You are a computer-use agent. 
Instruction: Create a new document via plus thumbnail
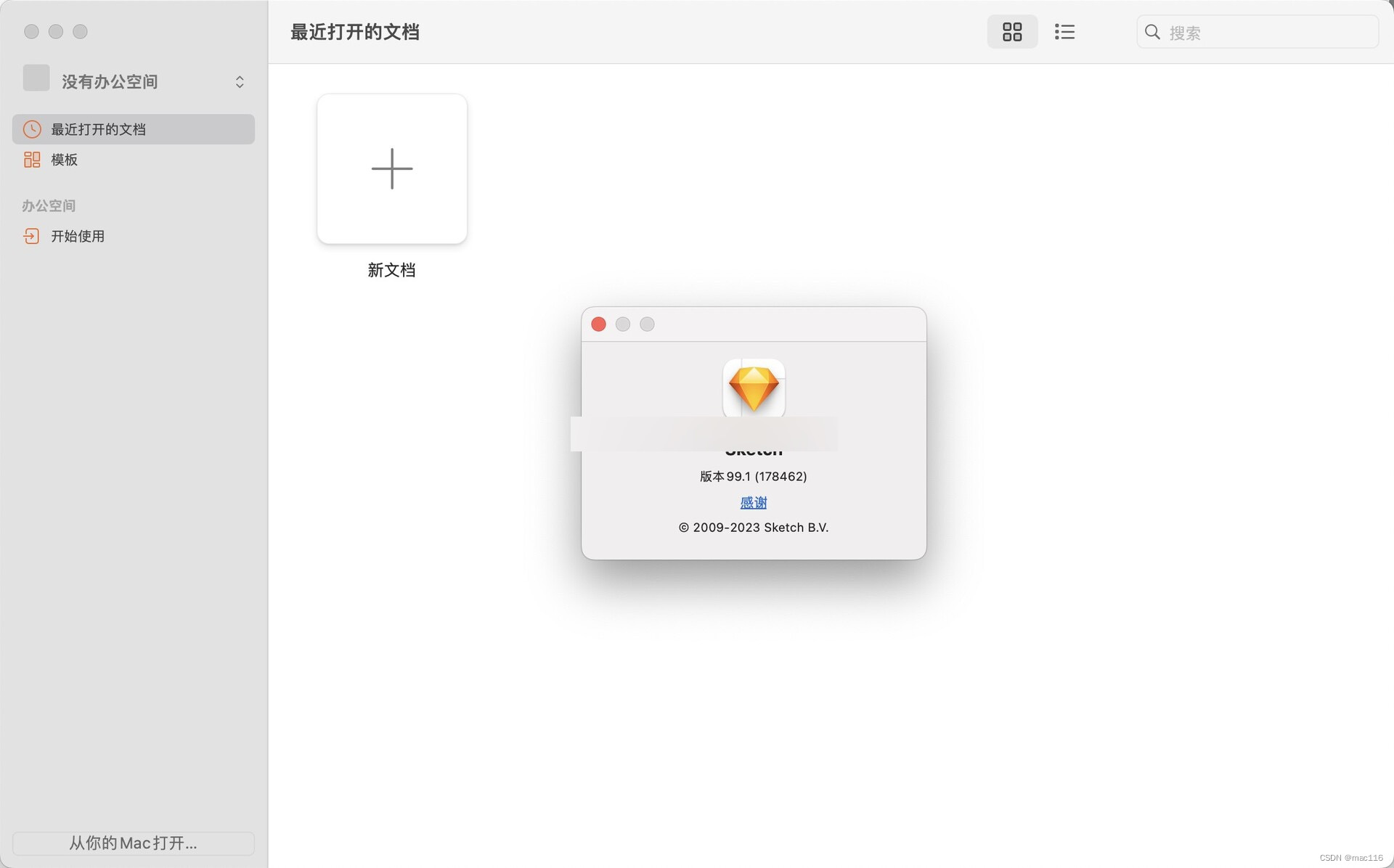pos(392,169)
